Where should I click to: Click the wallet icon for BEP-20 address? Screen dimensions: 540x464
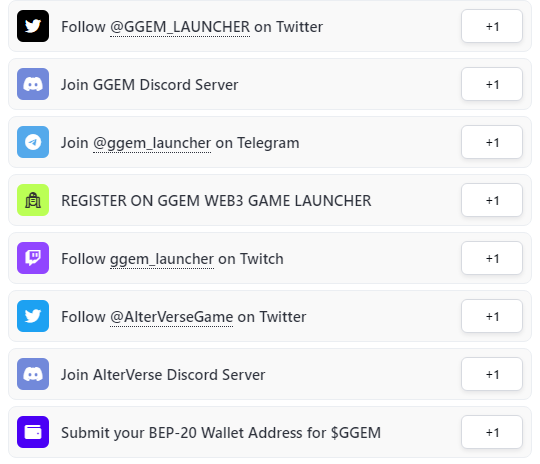tap(33, 432)
